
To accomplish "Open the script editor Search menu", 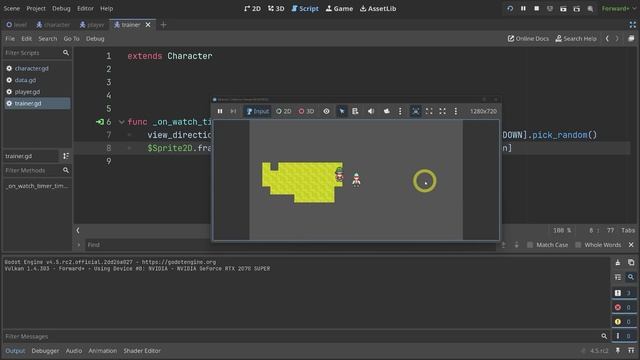I will click(x=48, y=39).
